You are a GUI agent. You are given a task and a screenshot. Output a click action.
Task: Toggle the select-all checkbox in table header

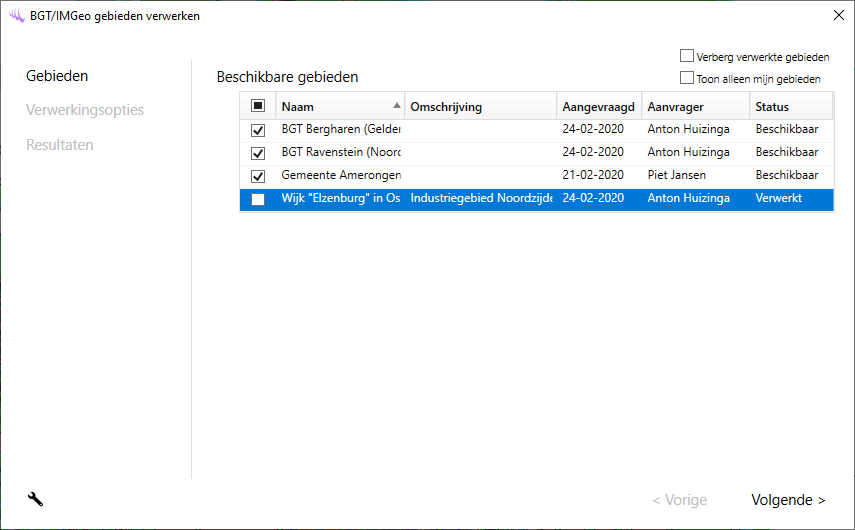pos(258,106)
